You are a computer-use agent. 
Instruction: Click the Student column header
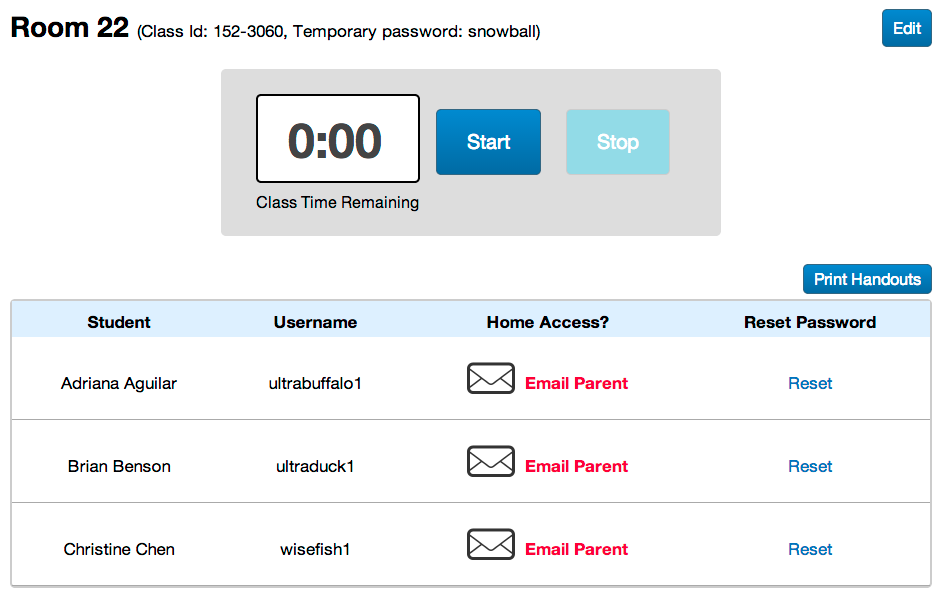click(x=119, y=322)
